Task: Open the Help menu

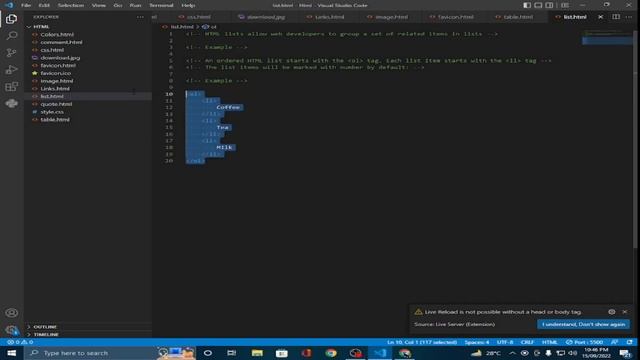Action: 188,5
